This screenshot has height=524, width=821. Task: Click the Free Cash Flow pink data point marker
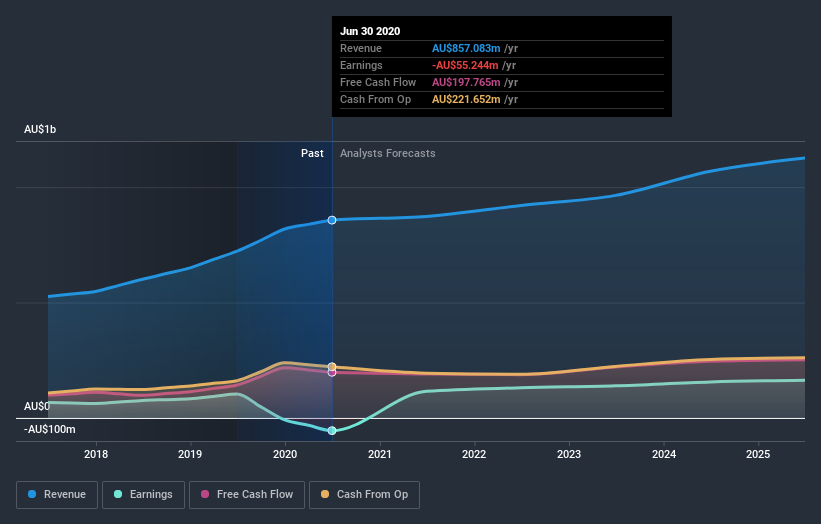pyautogui.click(x=332, y=373)
